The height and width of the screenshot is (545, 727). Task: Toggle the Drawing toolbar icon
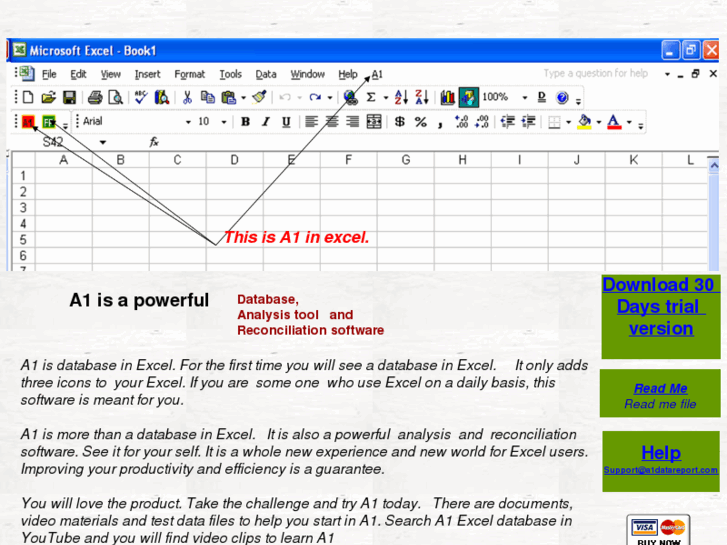(x=468, y=97)
